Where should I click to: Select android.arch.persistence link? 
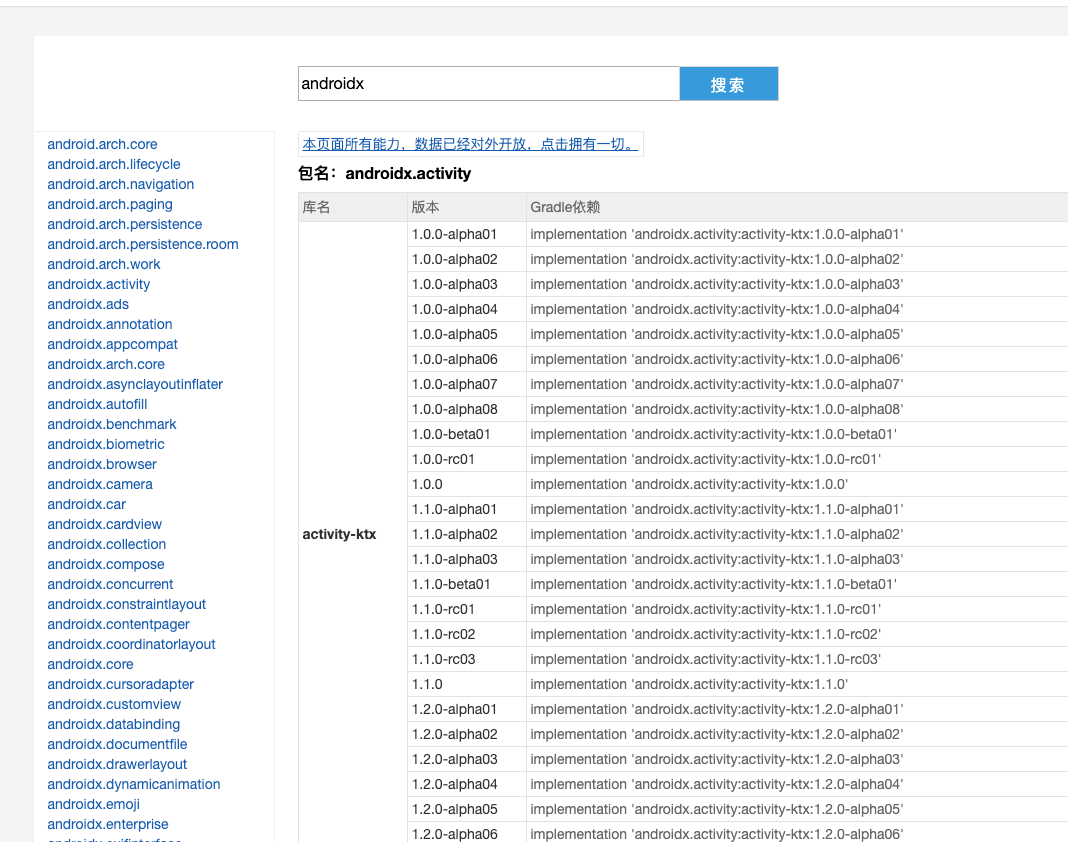[125, 224]
